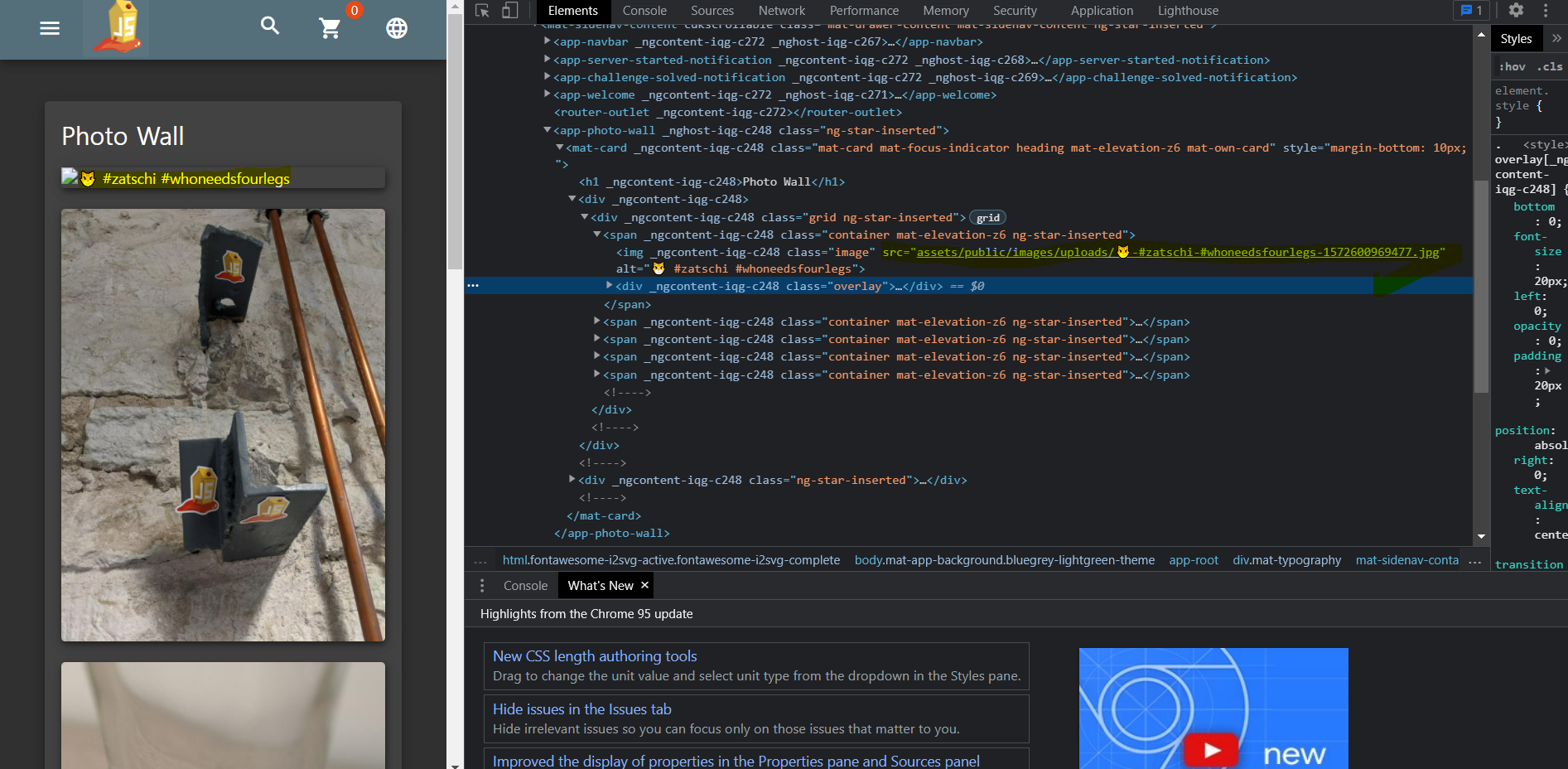Toggle the :hov element state
The height and width of the screenshot is (769, 1568).
[x=1512, y=66]
